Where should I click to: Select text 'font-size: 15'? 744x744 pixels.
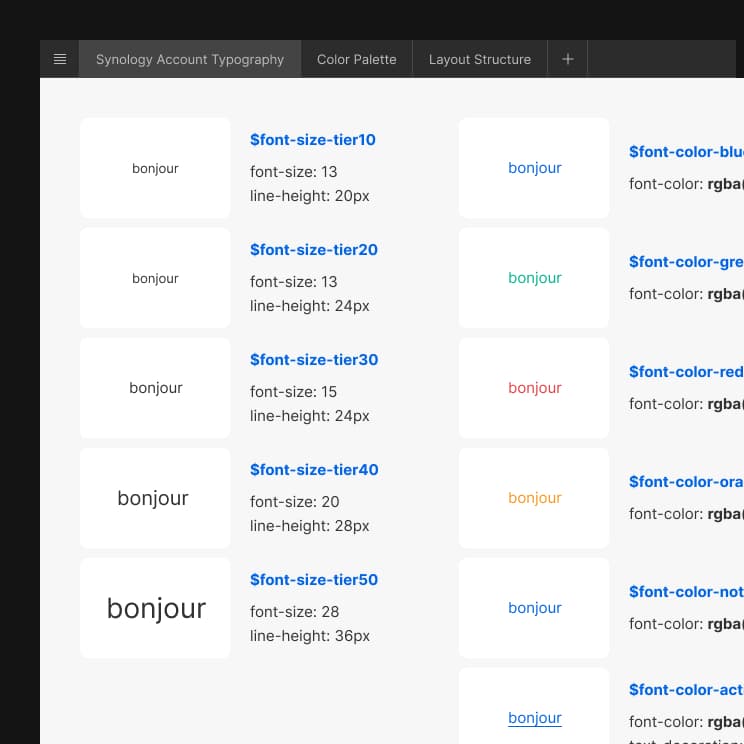(293, 392)
